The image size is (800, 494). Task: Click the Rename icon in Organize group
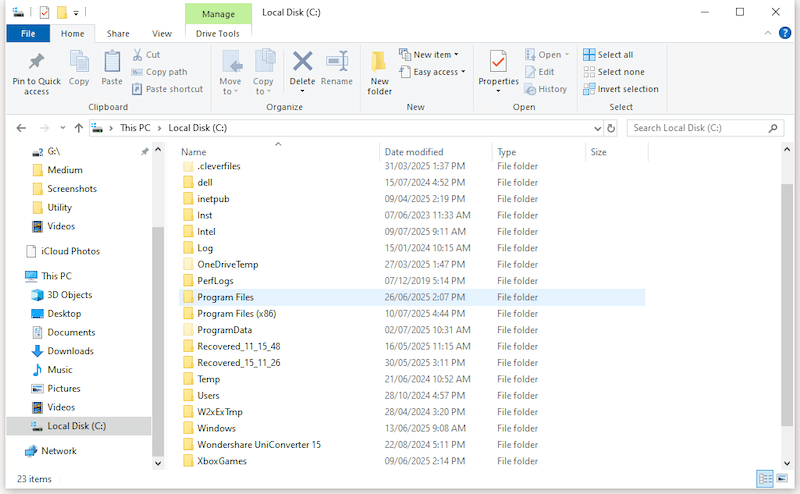[x=337, y=66]
